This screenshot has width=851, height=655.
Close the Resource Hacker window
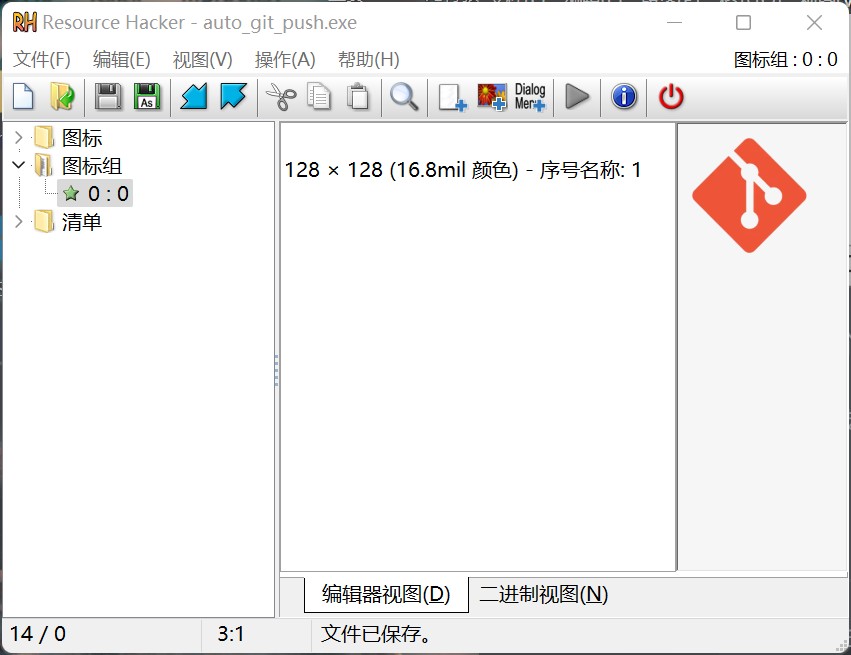(814, 23)
